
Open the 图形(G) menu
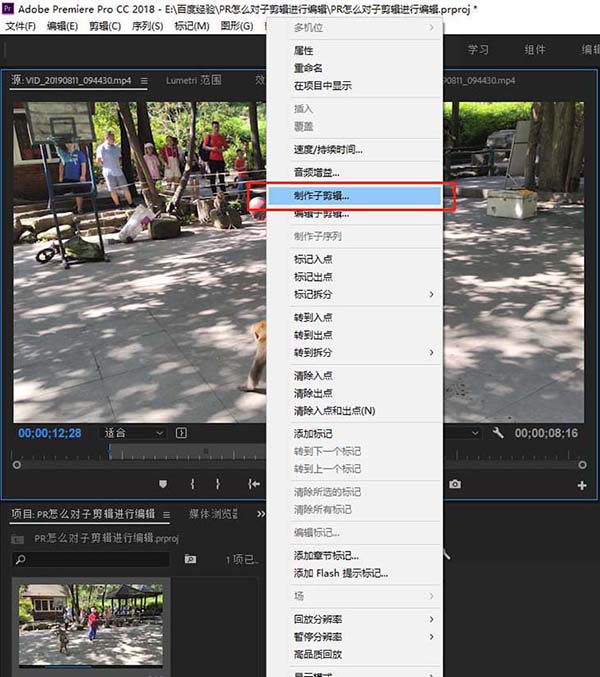(x=237, y=26)
